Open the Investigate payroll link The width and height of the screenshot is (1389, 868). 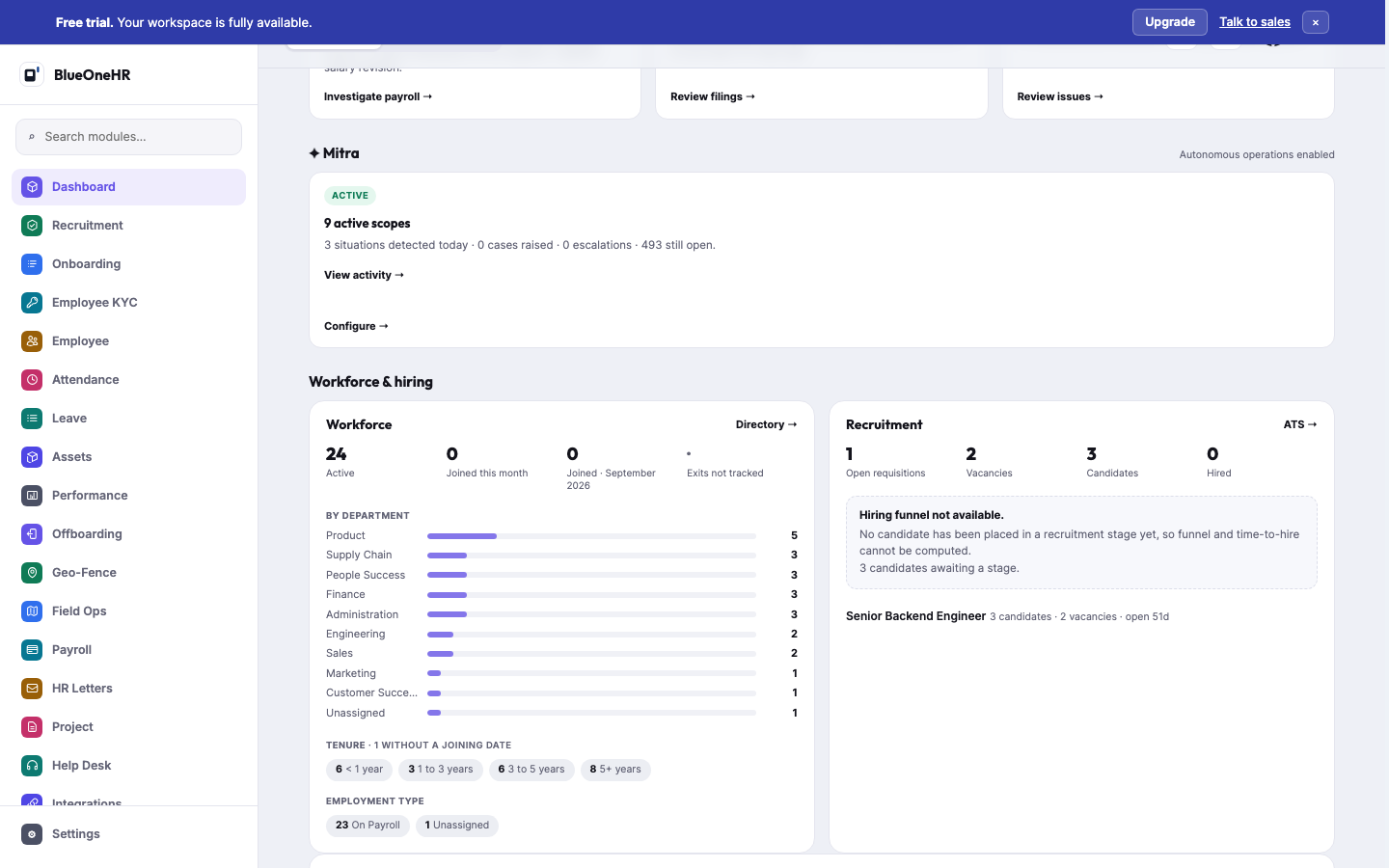tap(378, 96)
